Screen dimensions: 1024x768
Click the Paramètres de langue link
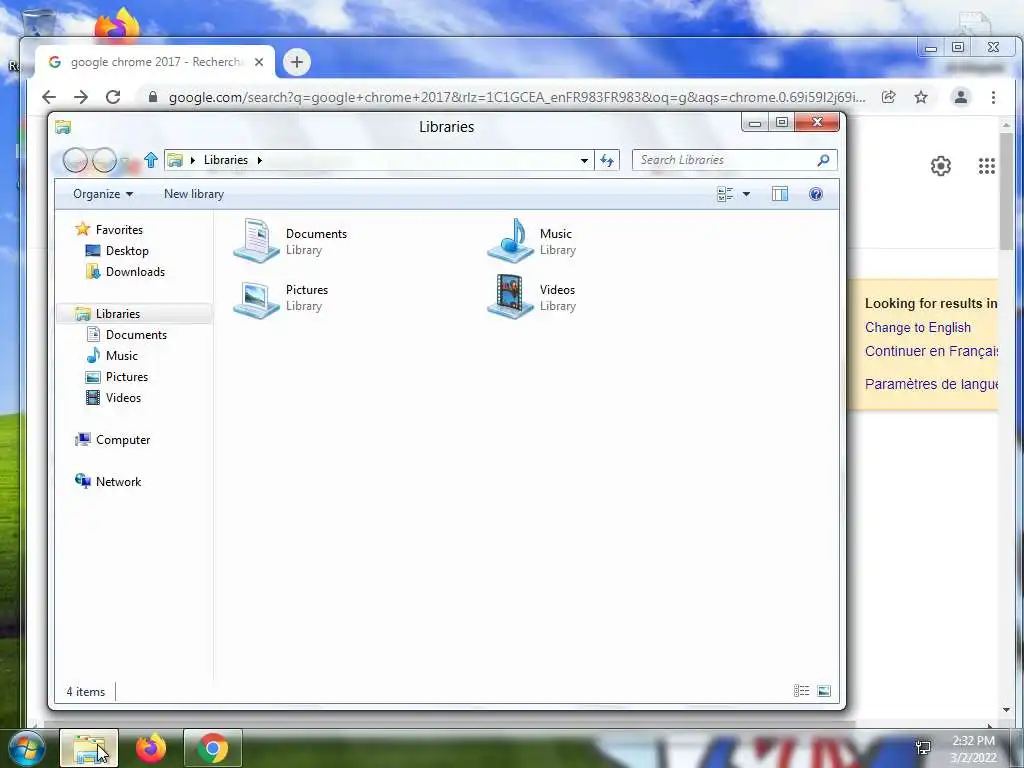coord(931,383)
